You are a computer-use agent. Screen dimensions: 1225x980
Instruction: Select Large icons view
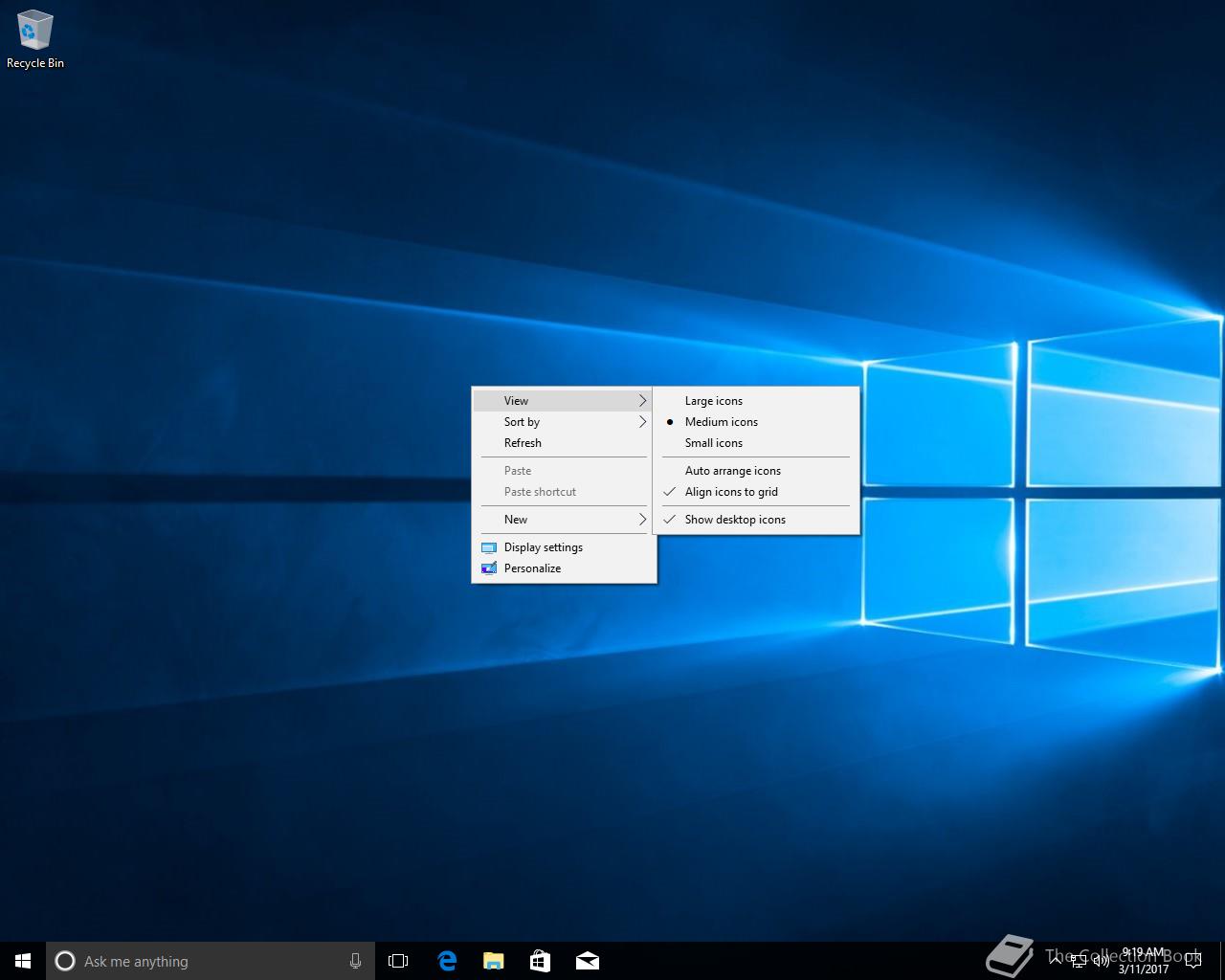(756, 401)
